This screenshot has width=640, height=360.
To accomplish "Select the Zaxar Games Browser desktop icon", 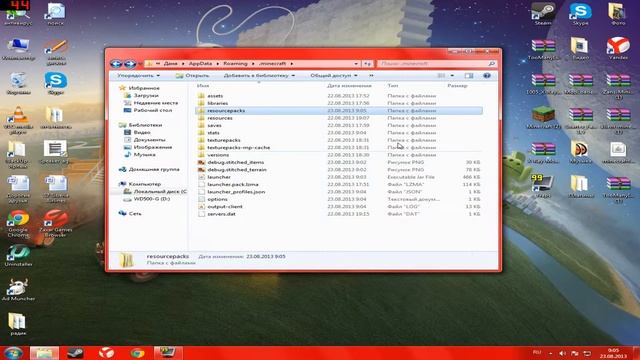I will point(56,223).
